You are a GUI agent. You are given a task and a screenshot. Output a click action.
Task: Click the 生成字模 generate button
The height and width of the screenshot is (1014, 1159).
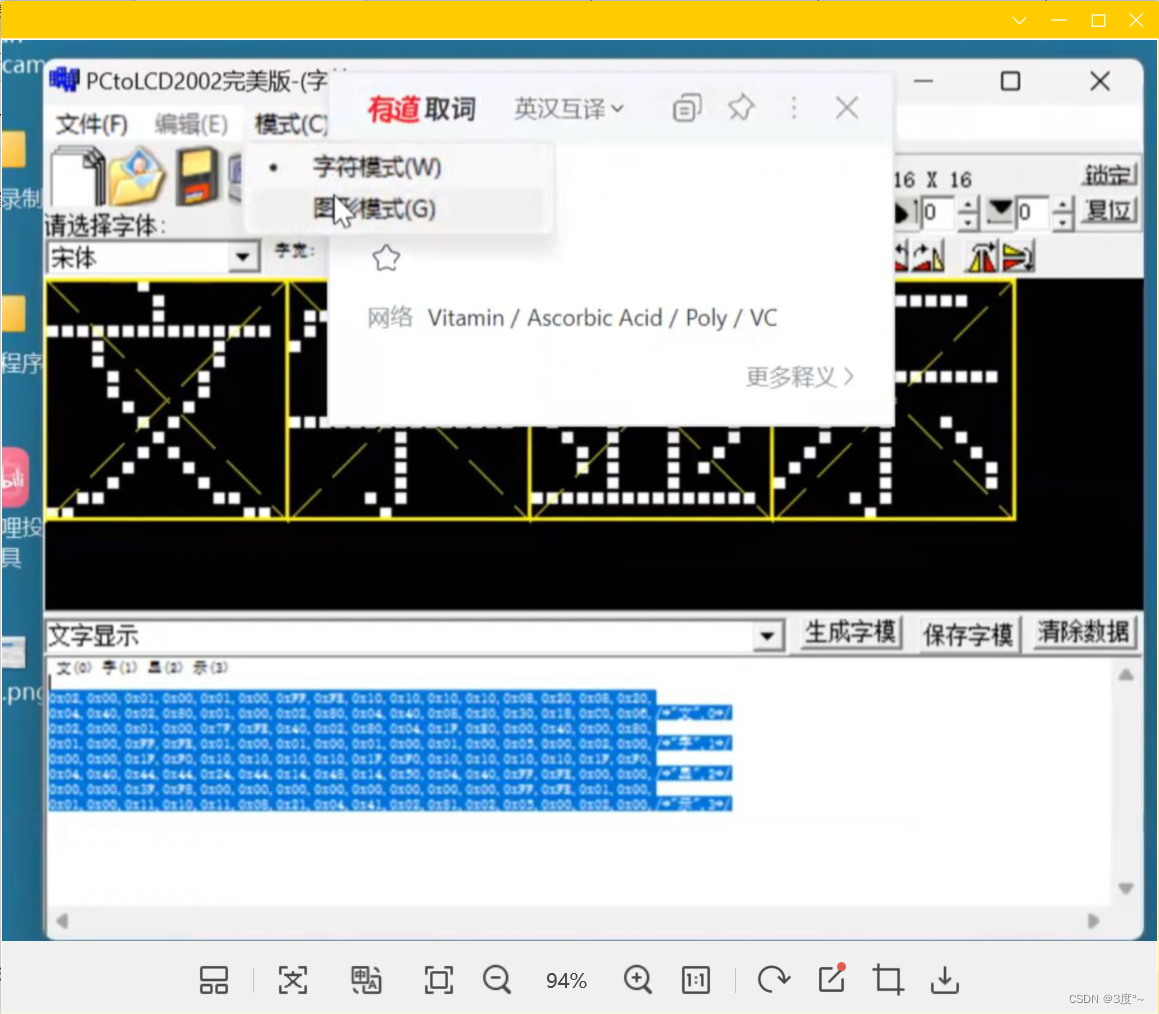point(850,633)
